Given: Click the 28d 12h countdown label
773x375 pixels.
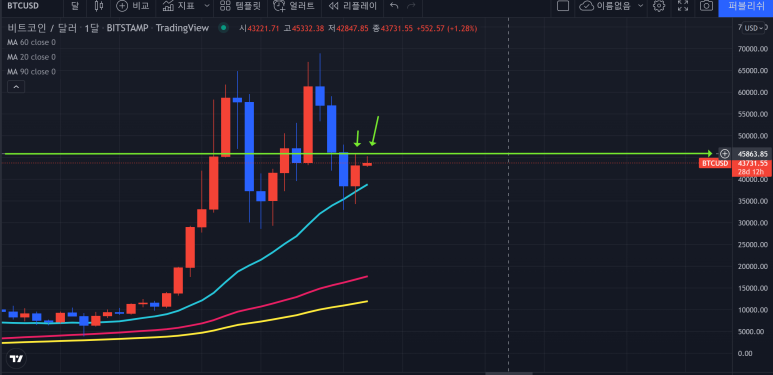Looking at the screenshot, I should (x=751, y=171).
